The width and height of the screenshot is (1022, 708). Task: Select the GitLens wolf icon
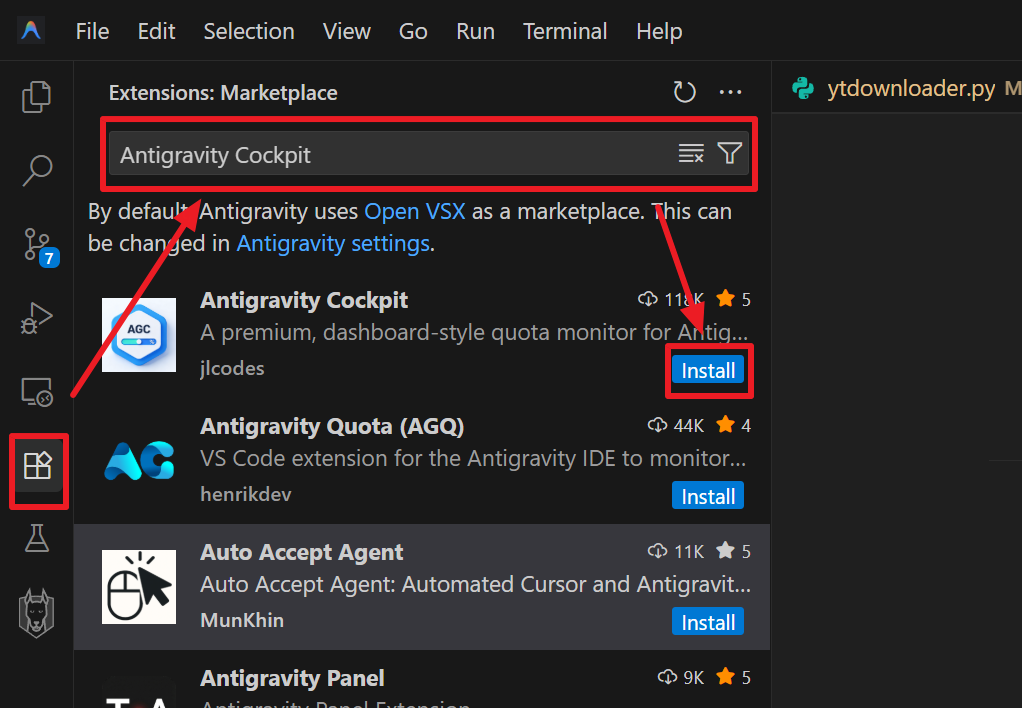36,612
